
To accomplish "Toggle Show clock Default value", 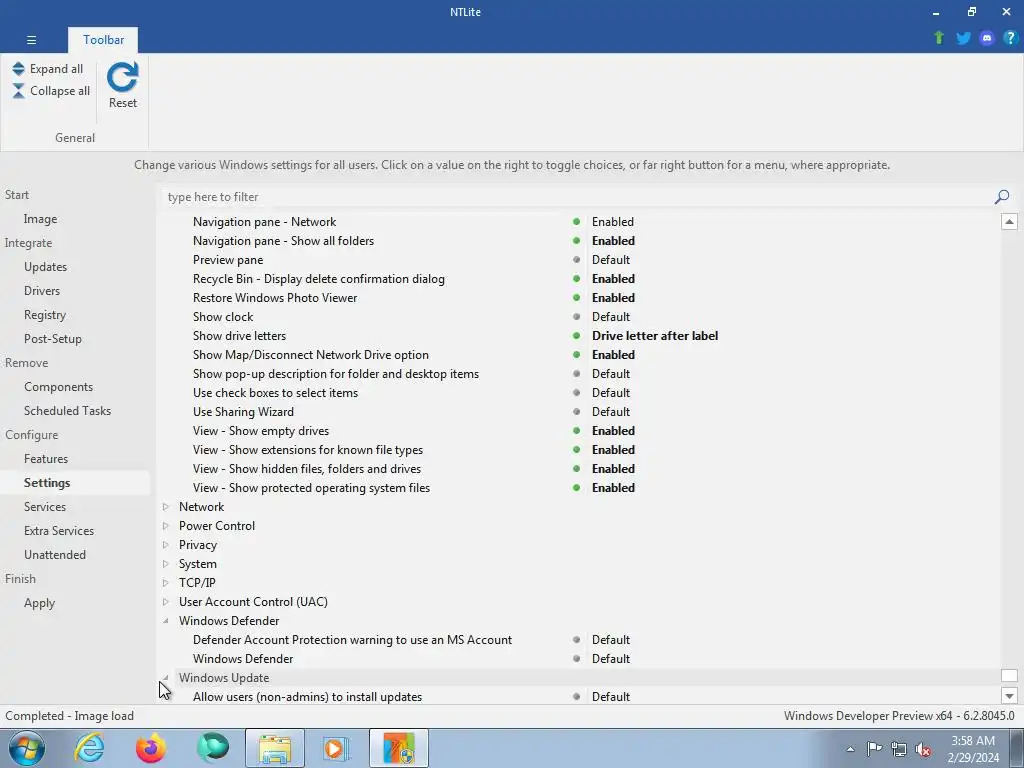I will [611, 317].
